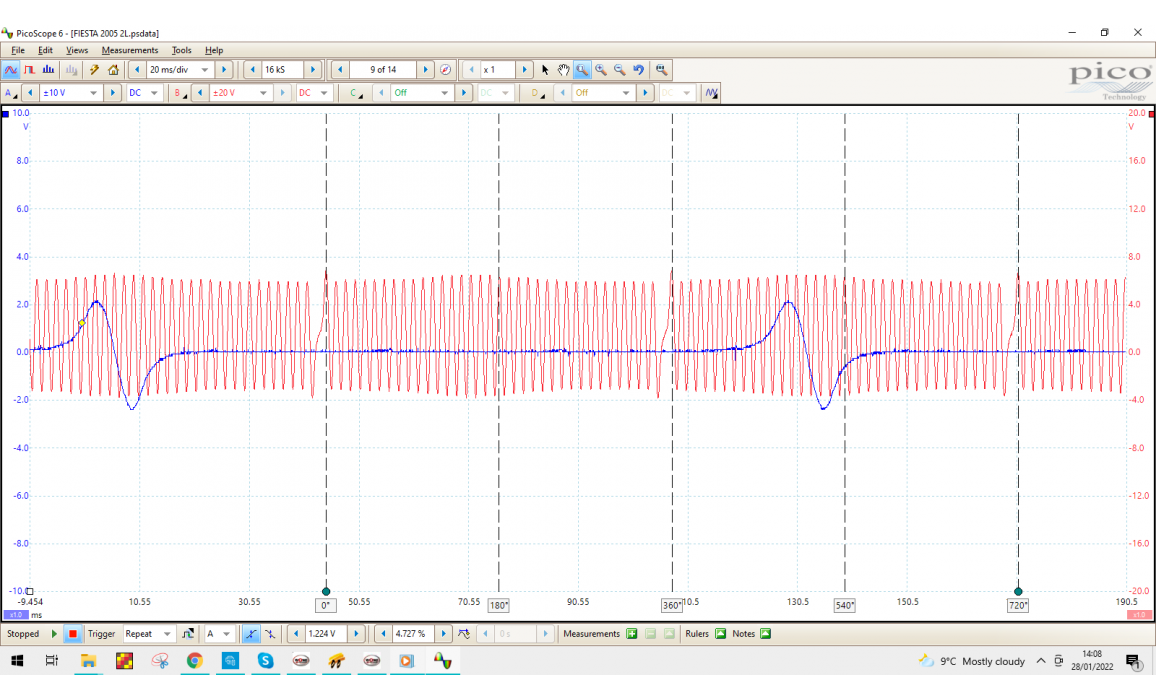Click the Add Measurement green plus icon
Viewport: 1156px width, 700px height.
coord(631,634)
